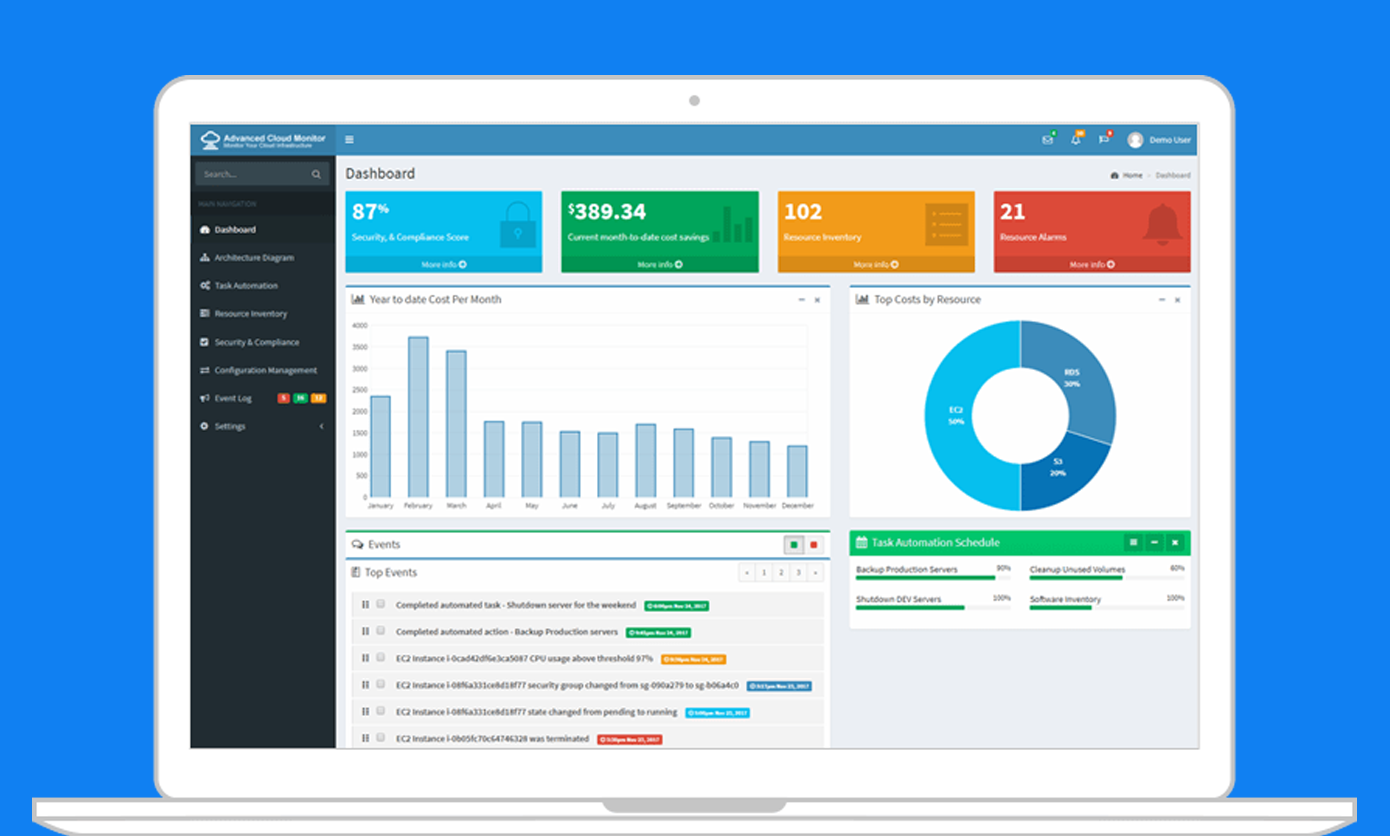This screenshot has height=836, width=1390.
Task: Check the Backup Production servers event
Action: tap(381, 631)
